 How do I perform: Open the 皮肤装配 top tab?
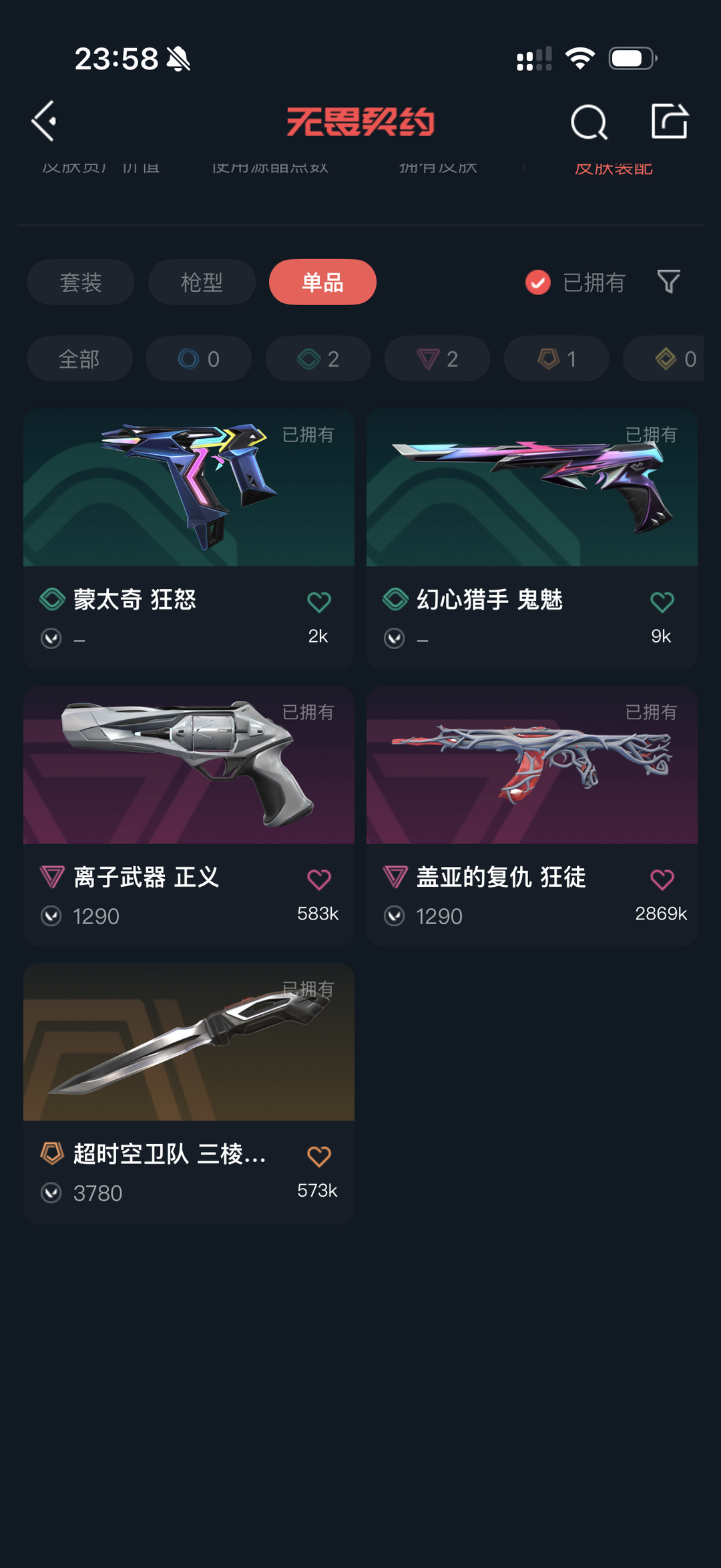click(x=614, y=168)
